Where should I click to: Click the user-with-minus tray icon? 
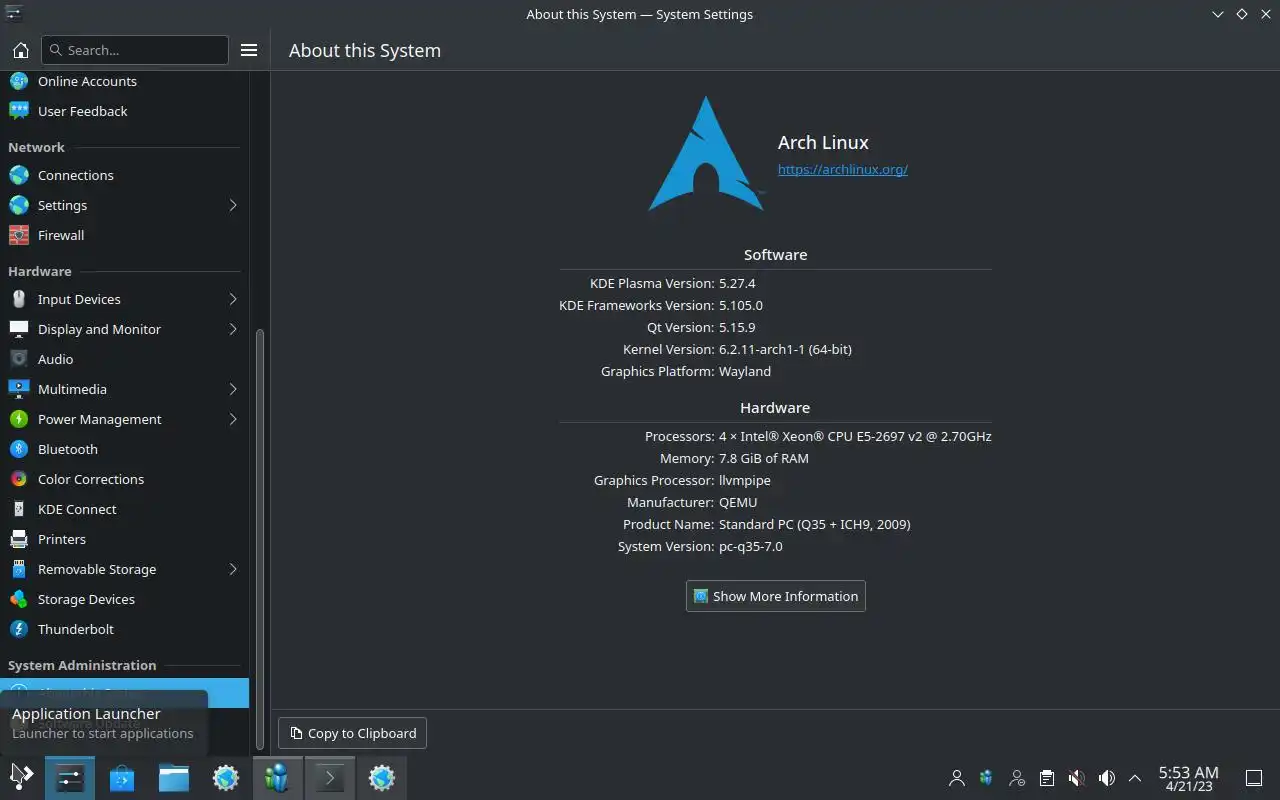tap(1017, 778)
